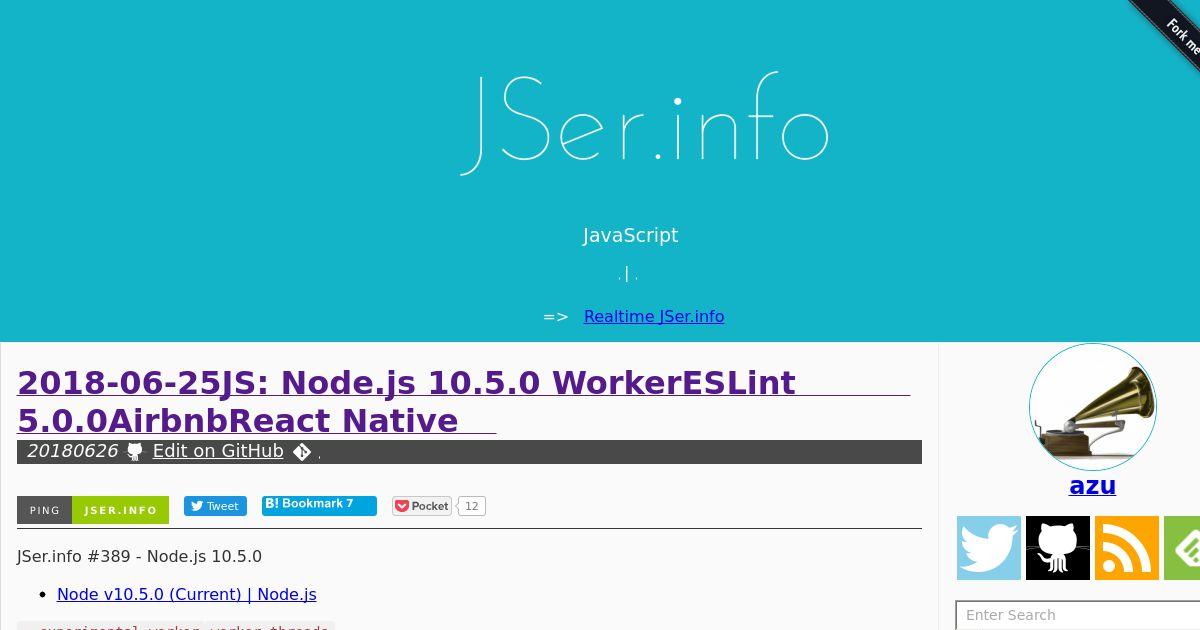Screen dimensions: 1200x630
Task: Click the Hatena Bookmark 7 button
Action: pos(319,505)
